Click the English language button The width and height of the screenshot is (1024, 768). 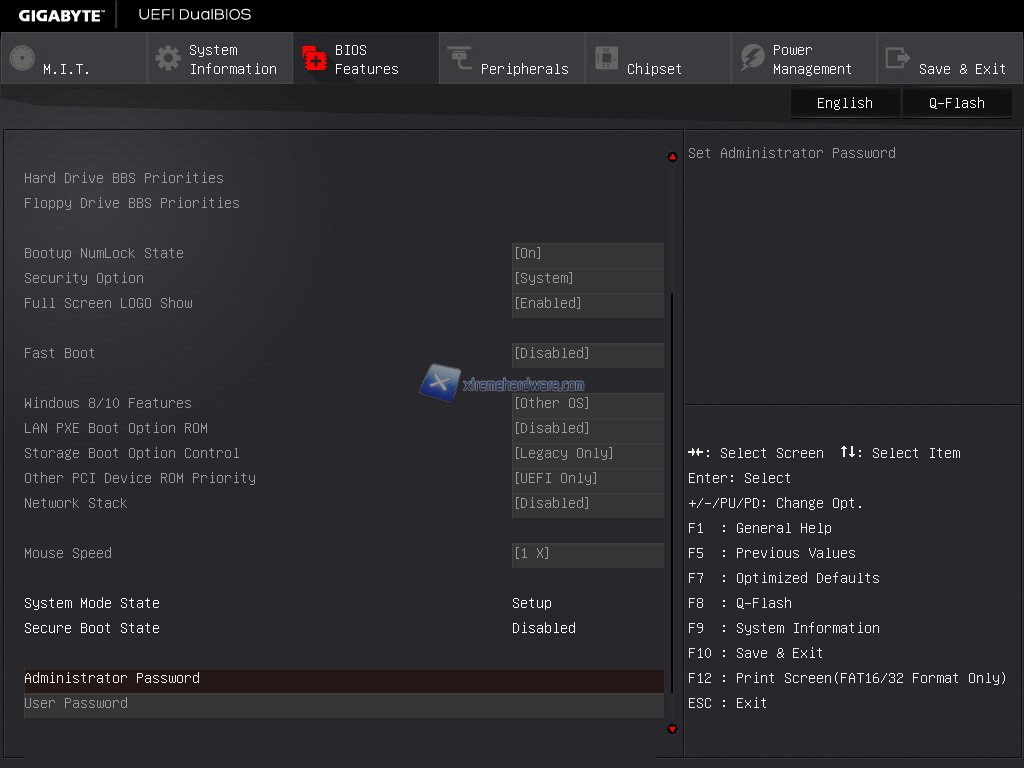(x=844, y=103)
